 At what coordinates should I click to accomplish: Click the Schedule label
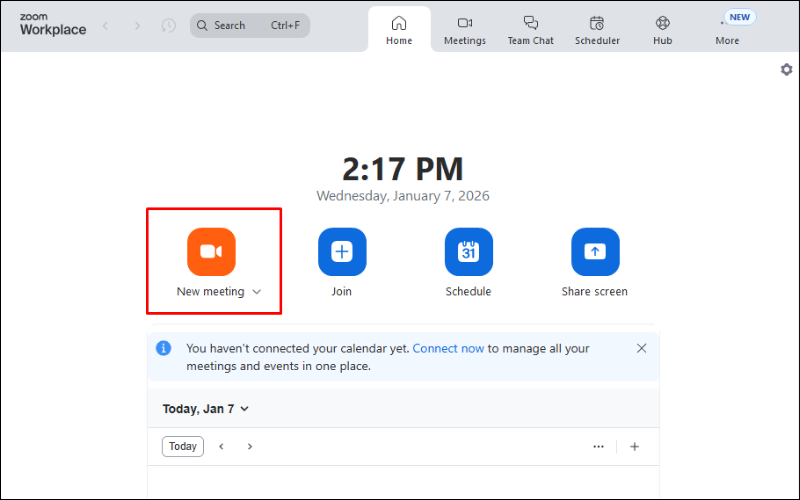coord(468,292)
